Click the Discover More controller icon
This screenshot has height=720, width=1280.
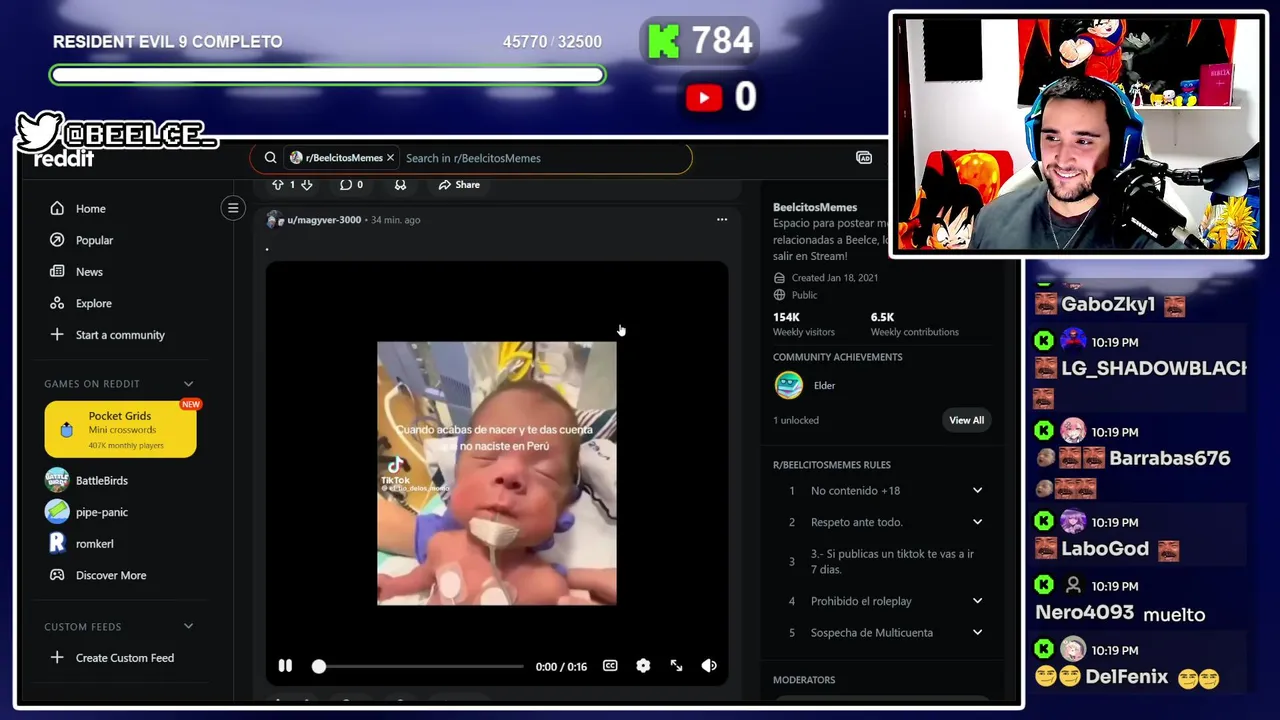click(57, 575)
